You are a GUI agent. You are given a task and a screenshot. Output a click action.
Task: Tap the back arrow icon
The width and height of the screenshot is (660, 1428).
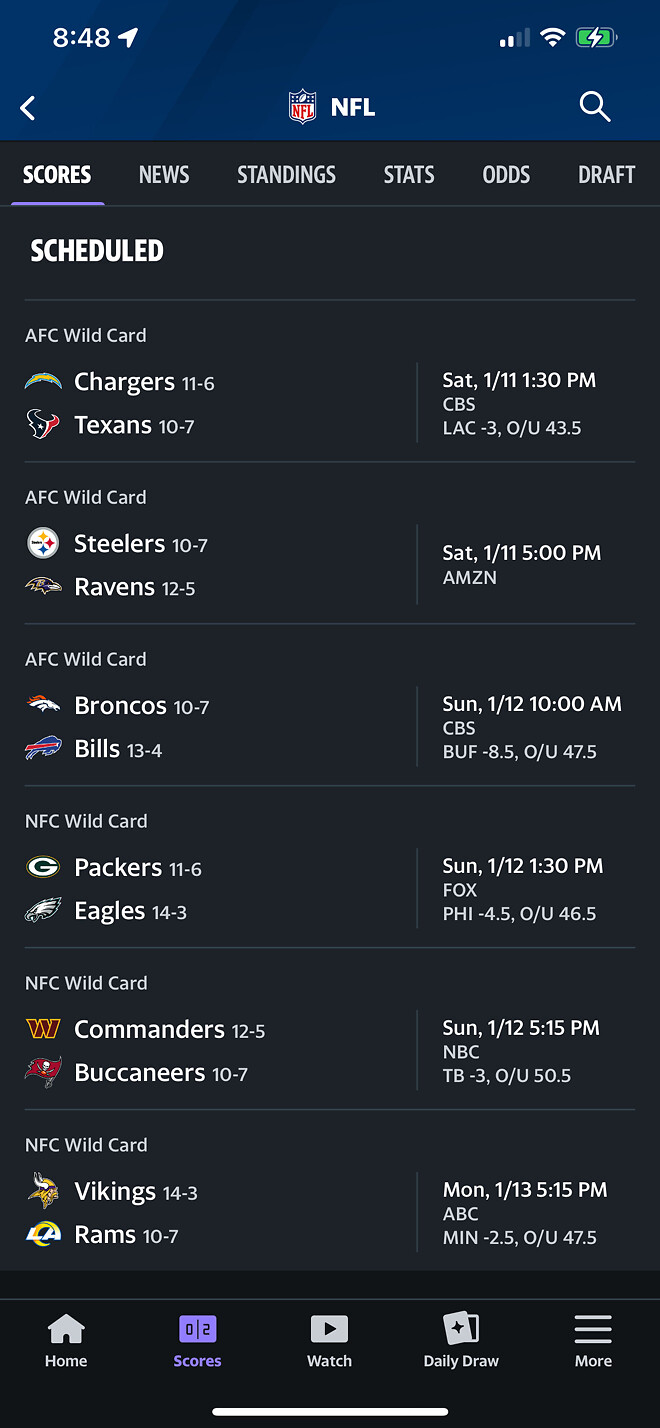click(x=28, y=108)
